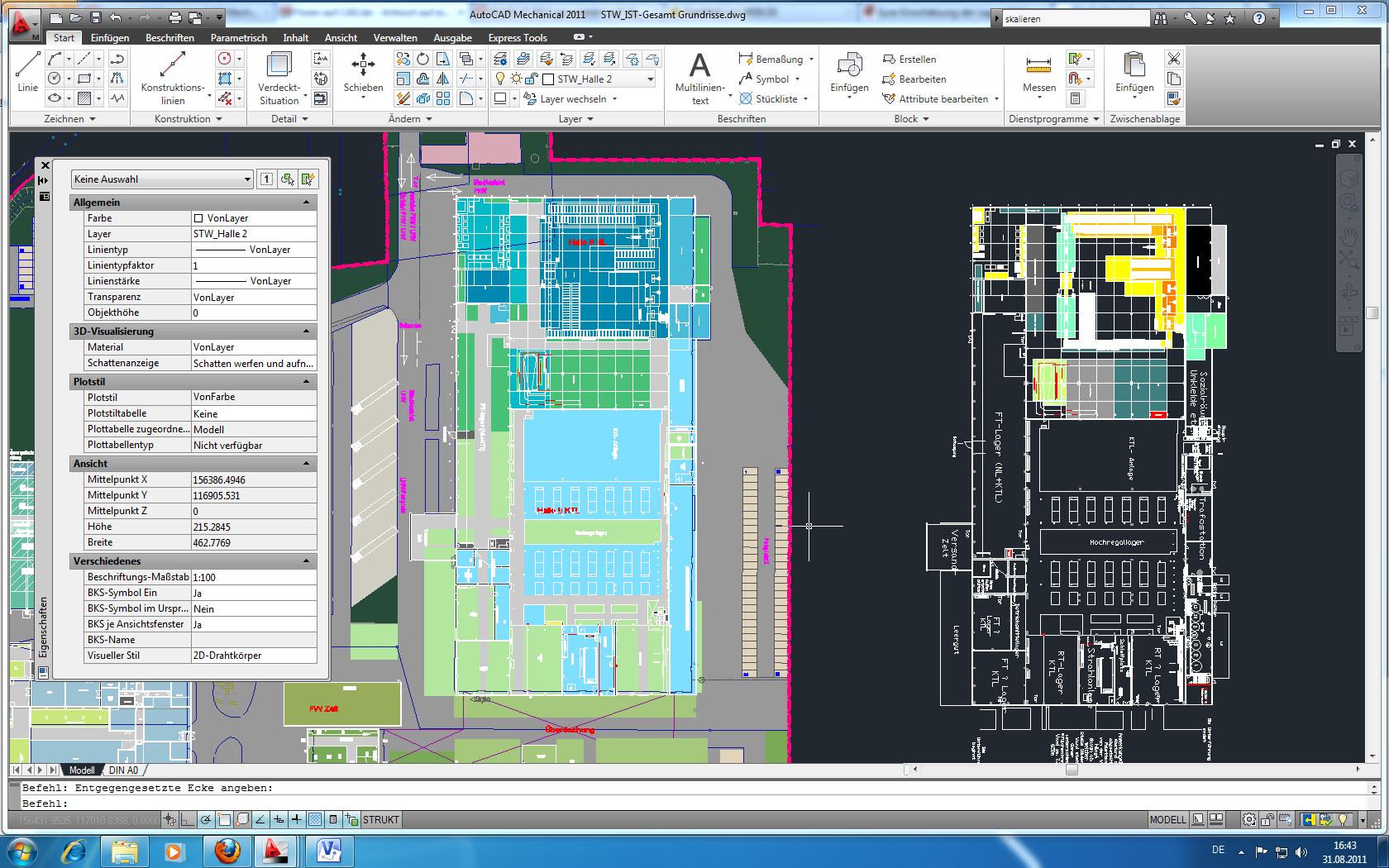Expand the Zeichnen panel dropdown

(69, 119)
